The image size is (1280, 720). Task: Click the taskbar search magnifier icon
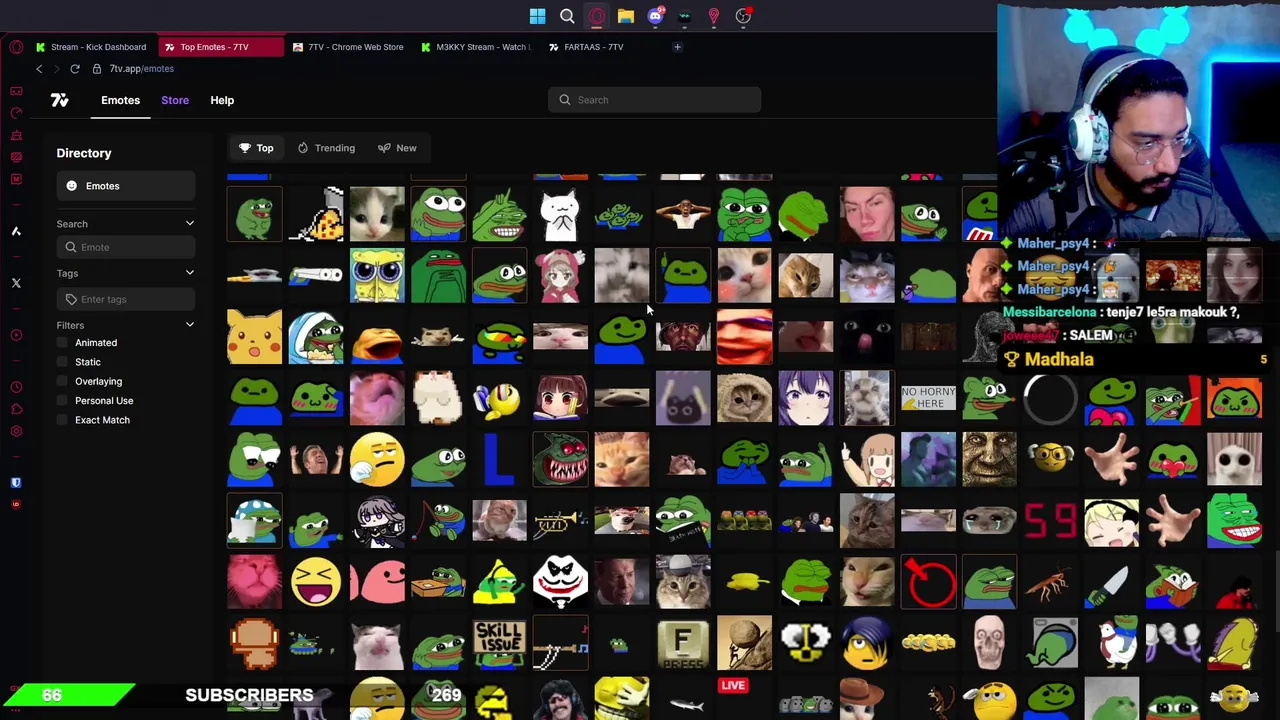pos(567,16)
